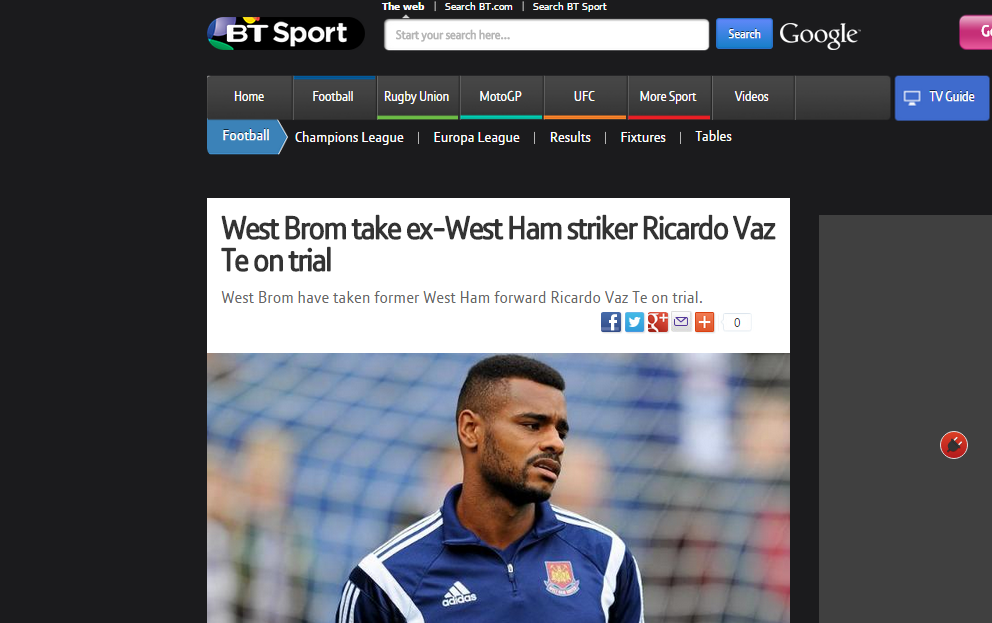Viewport: 992px width, 623px height.
Task: Go to the MotoGP section
Action: pyautogui.click(x=500, y=97)
